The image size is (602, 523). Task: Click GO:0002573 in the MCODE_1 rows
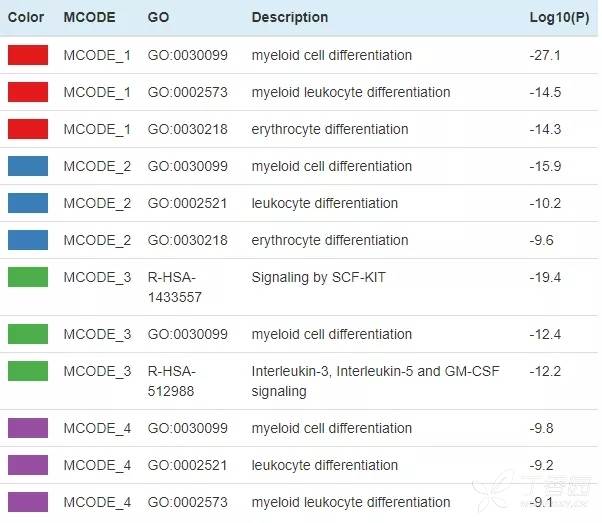[x=187, y=92]
